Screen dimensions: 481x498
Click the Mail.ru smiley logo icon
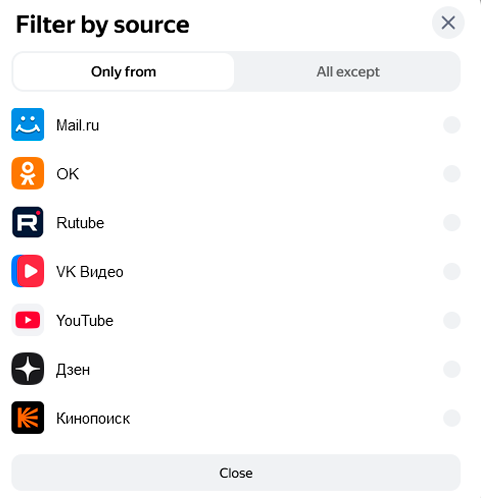[x=28, y=125]
